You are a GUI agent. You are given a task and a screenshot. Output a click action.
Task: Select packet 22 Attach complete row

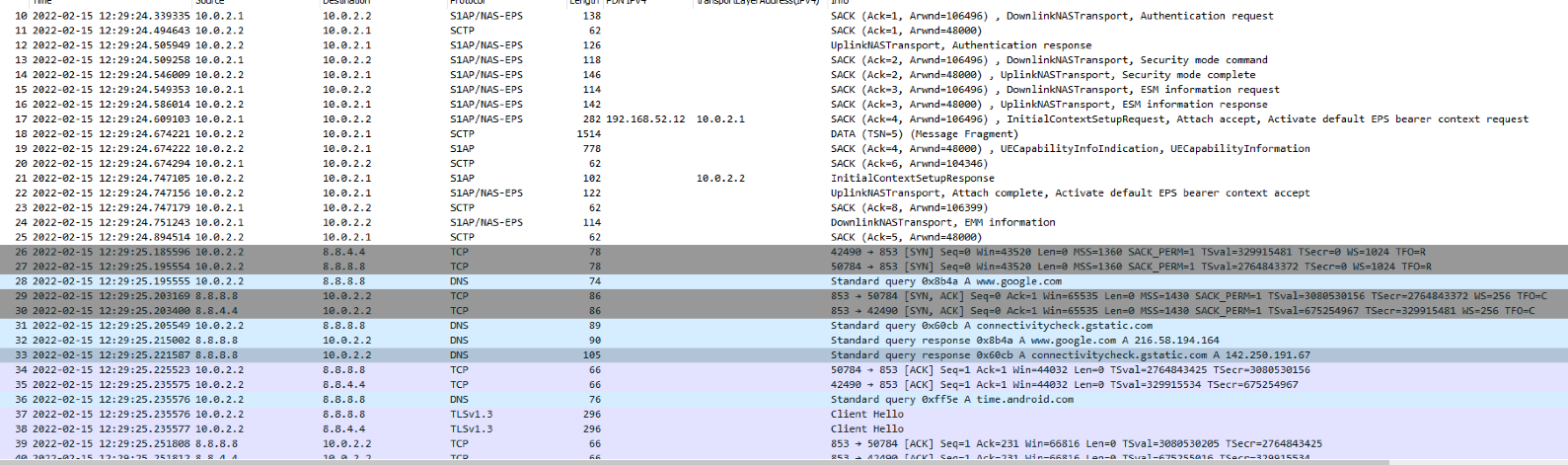coord(784,194)
